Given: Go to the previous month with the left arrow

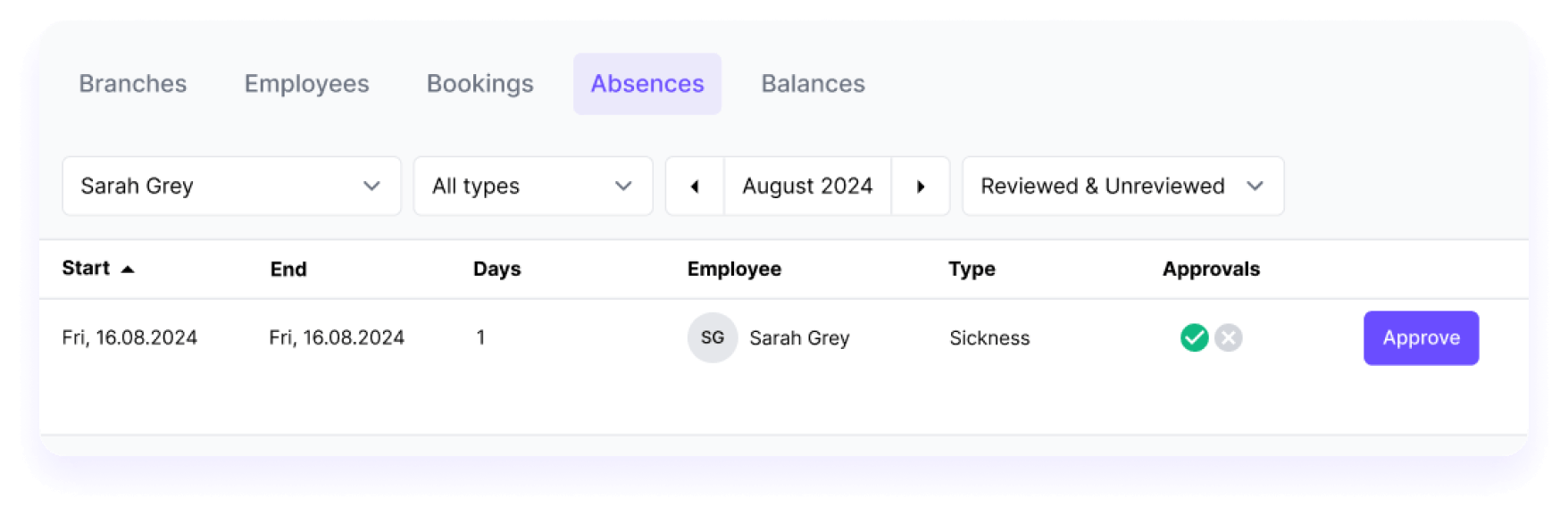Looking at the screenshot, I should 694,186.
